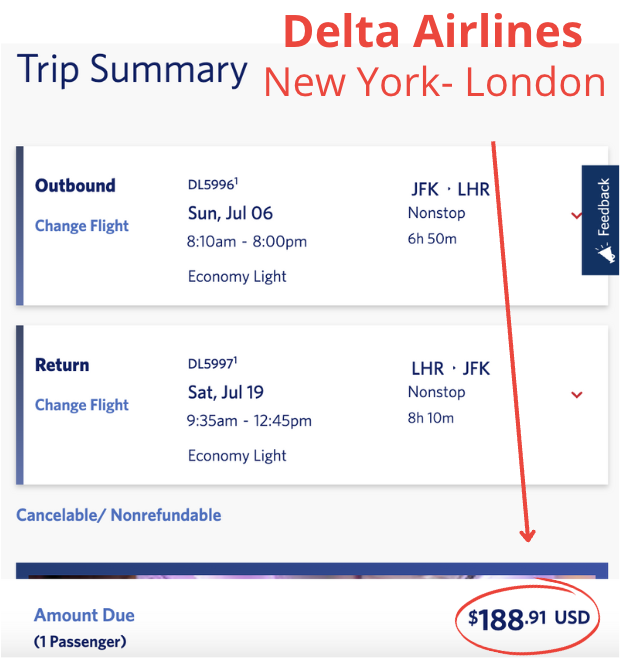Open the Cancelable/Nonrefundable policy link
Image resolution: width=624 pixels, height=660 pixels.
(x=119, y=516)
